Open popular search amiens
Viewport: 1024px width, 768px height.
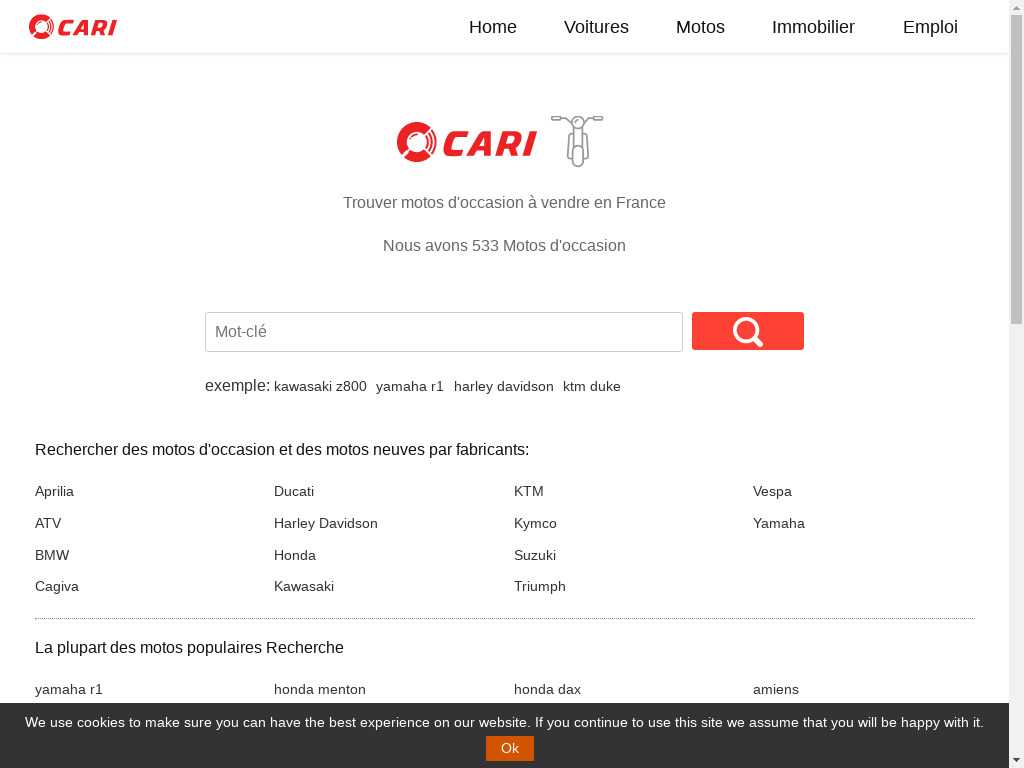pos(776,690)
